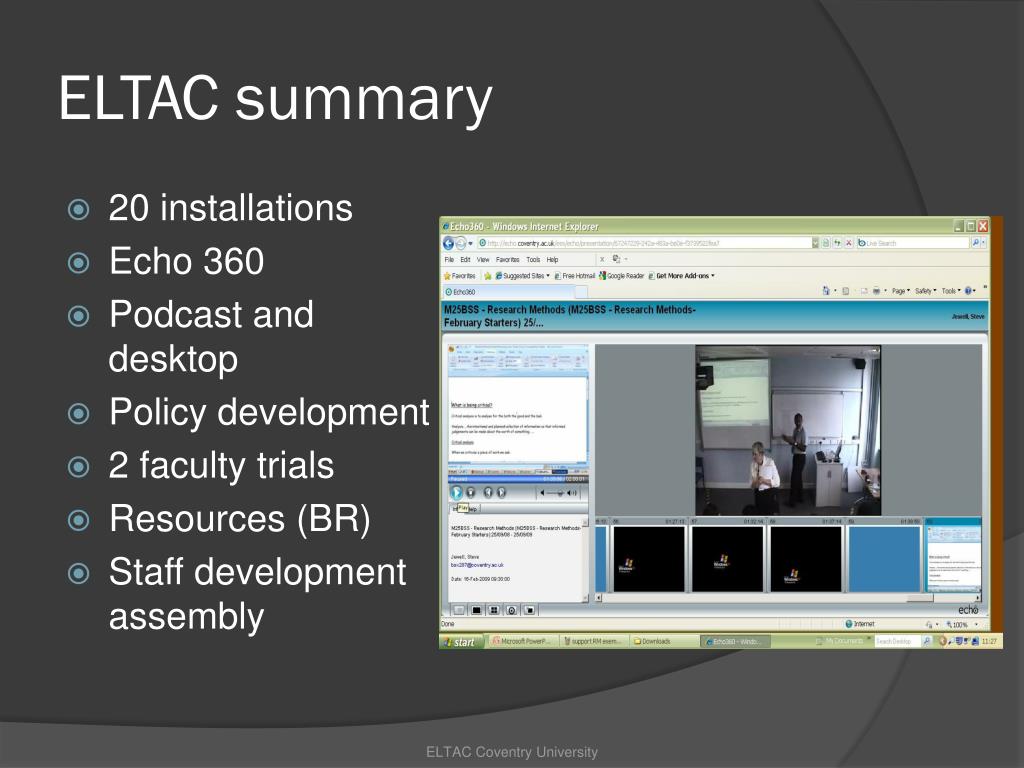The width and height of the screenshot is (1024, 768).
Task: Open the white document scene thumbnail
Action: (953, 557)
